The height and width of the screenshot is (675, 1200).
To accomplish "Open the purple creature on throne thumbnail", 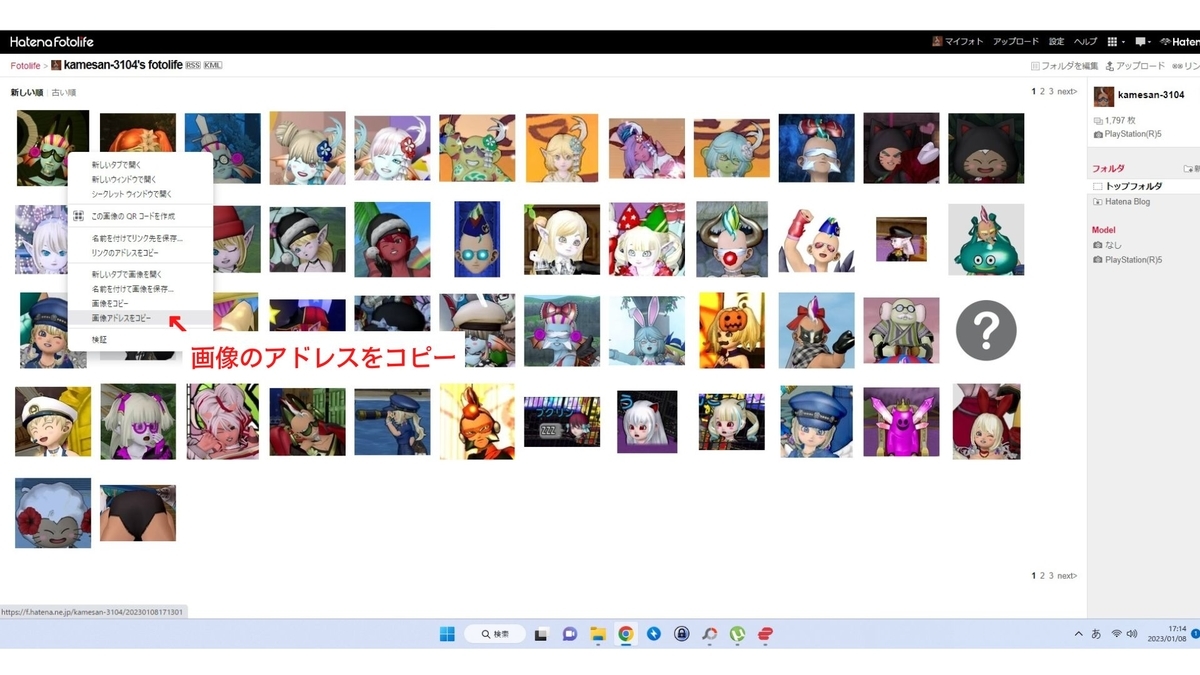I will 901,422.
